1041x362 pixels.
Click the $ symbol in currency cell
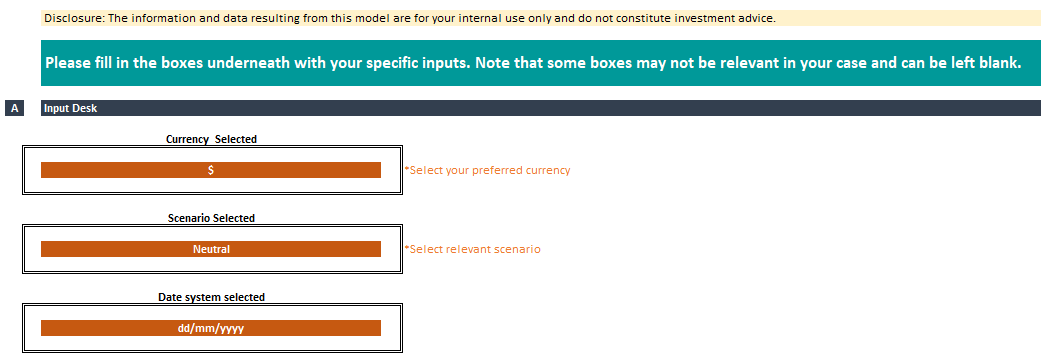pos(211,170)
